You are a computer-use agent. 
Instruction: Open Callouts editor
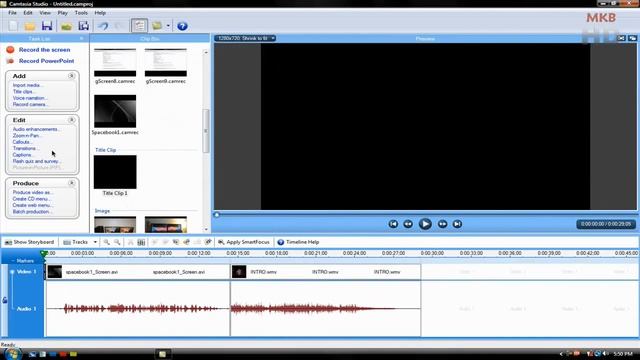pyautogui.click(x=22, y=142)
